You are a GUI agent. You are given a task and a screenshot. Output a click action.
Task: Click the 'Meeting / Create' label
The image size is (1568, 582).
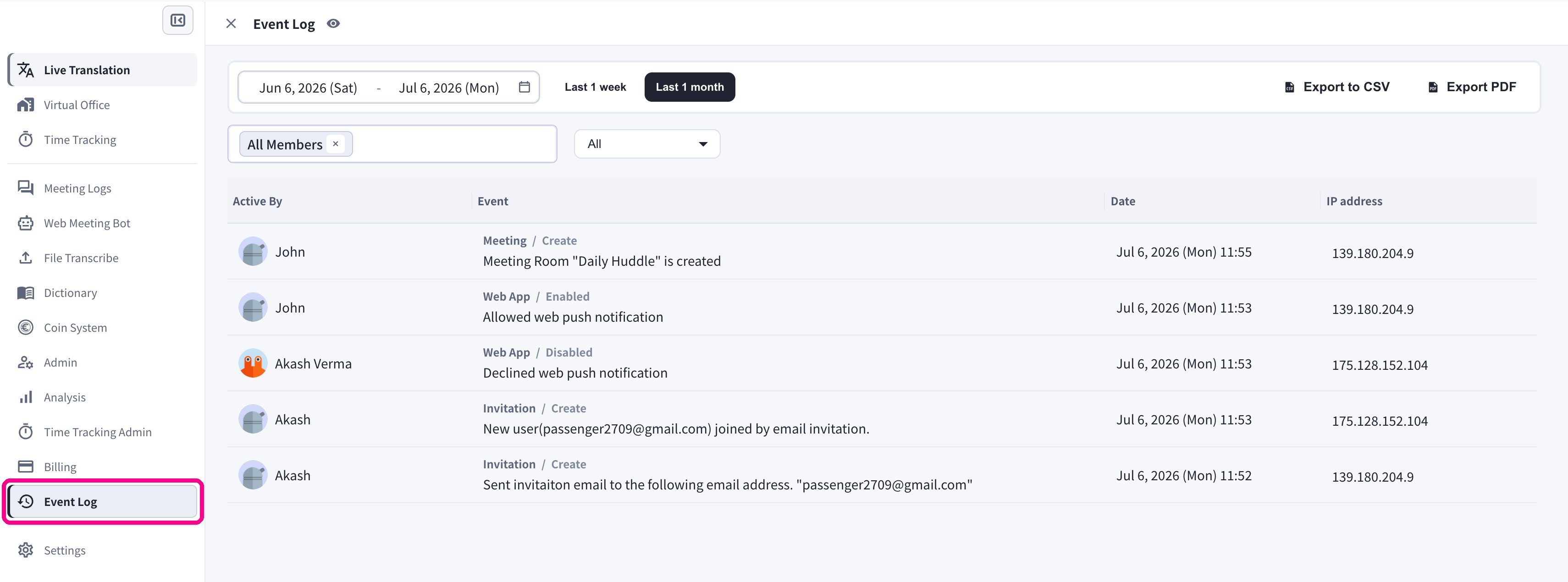pyautogui.click(x=530, y=240)
